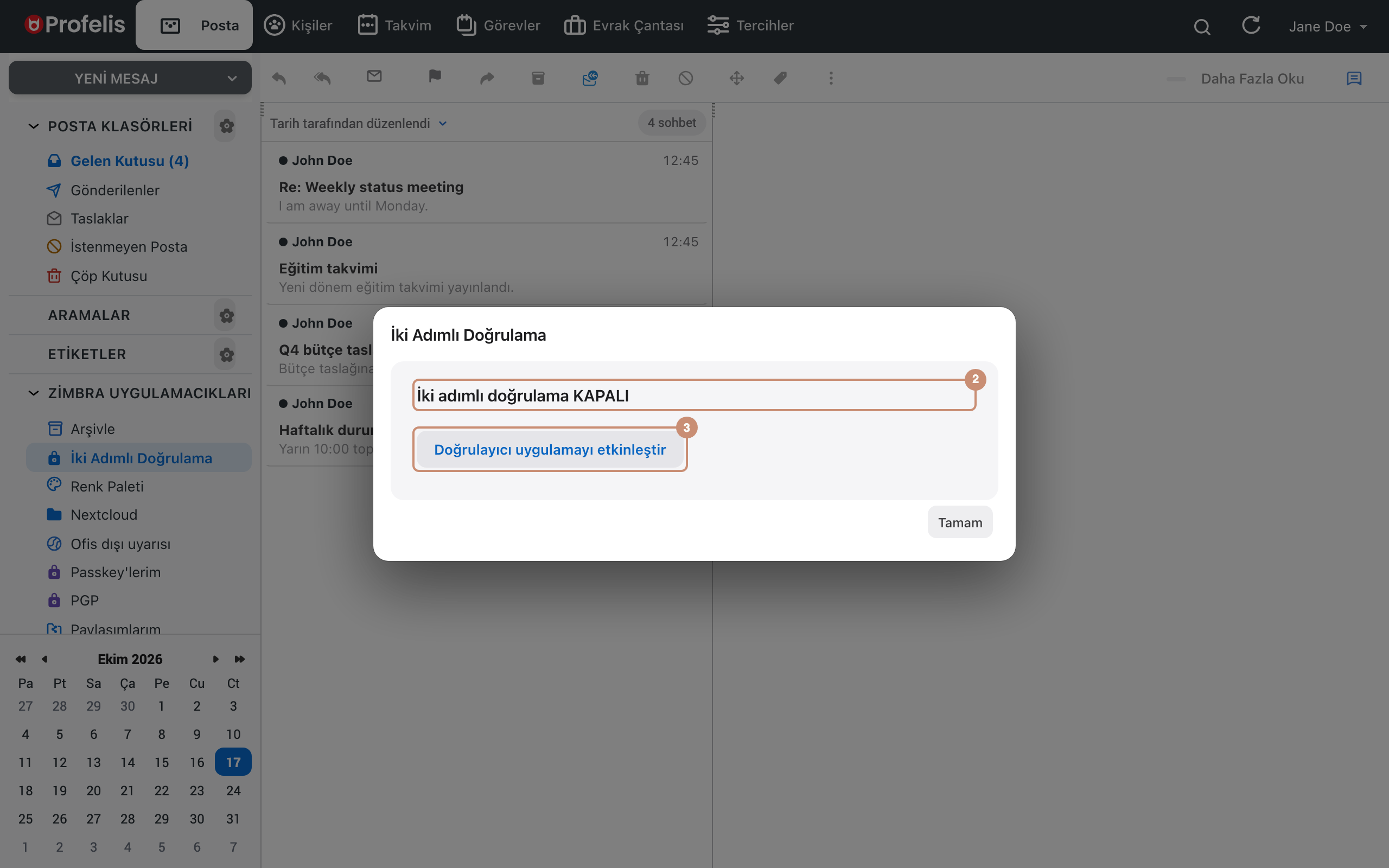Click Doğrulayıcı uygulamayı etkinleştir button
The image size is (1389, 868).
(x=550, y=450)
